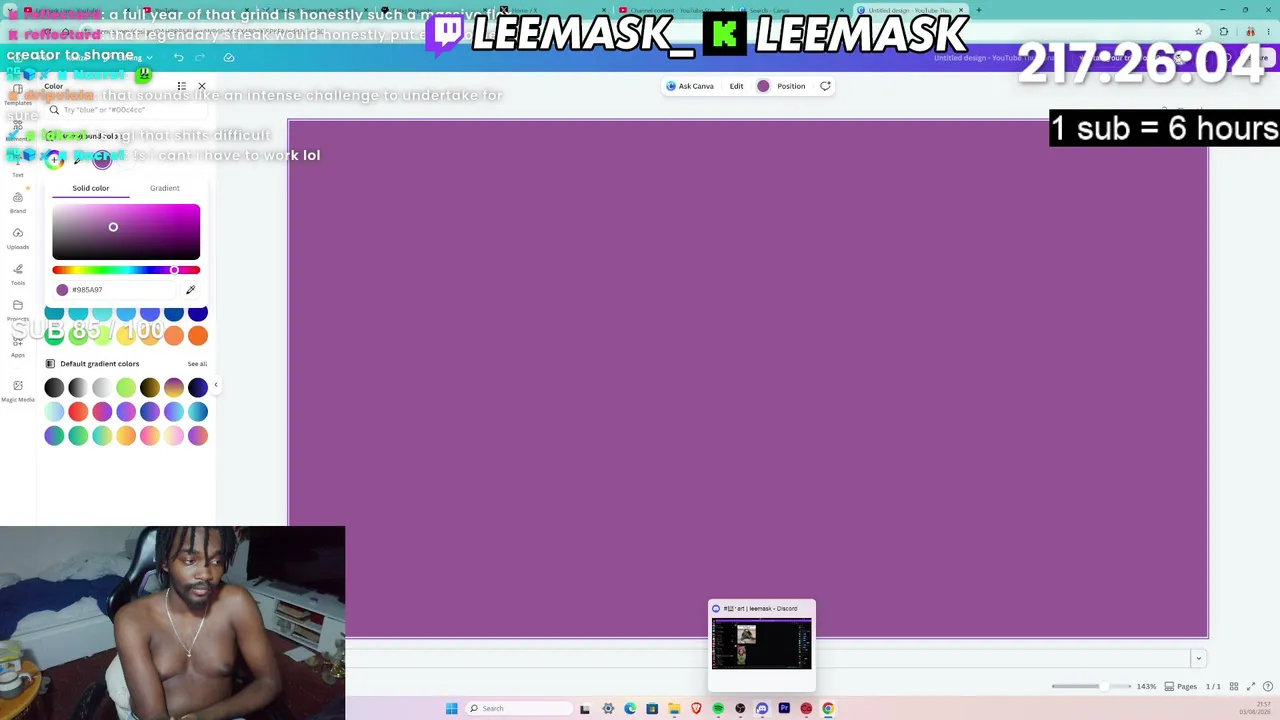
Task: Open the Position panel
Action: (x=791, y=86)
